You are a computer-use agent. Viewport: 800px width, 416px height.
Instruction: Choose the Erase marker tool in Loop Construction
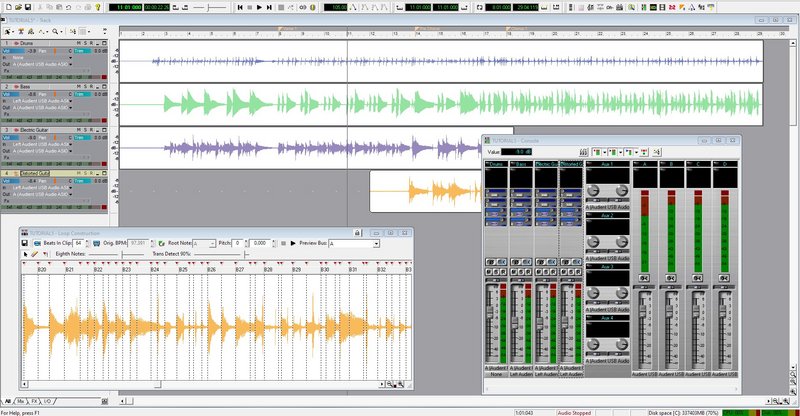click(x=35, y=254)
